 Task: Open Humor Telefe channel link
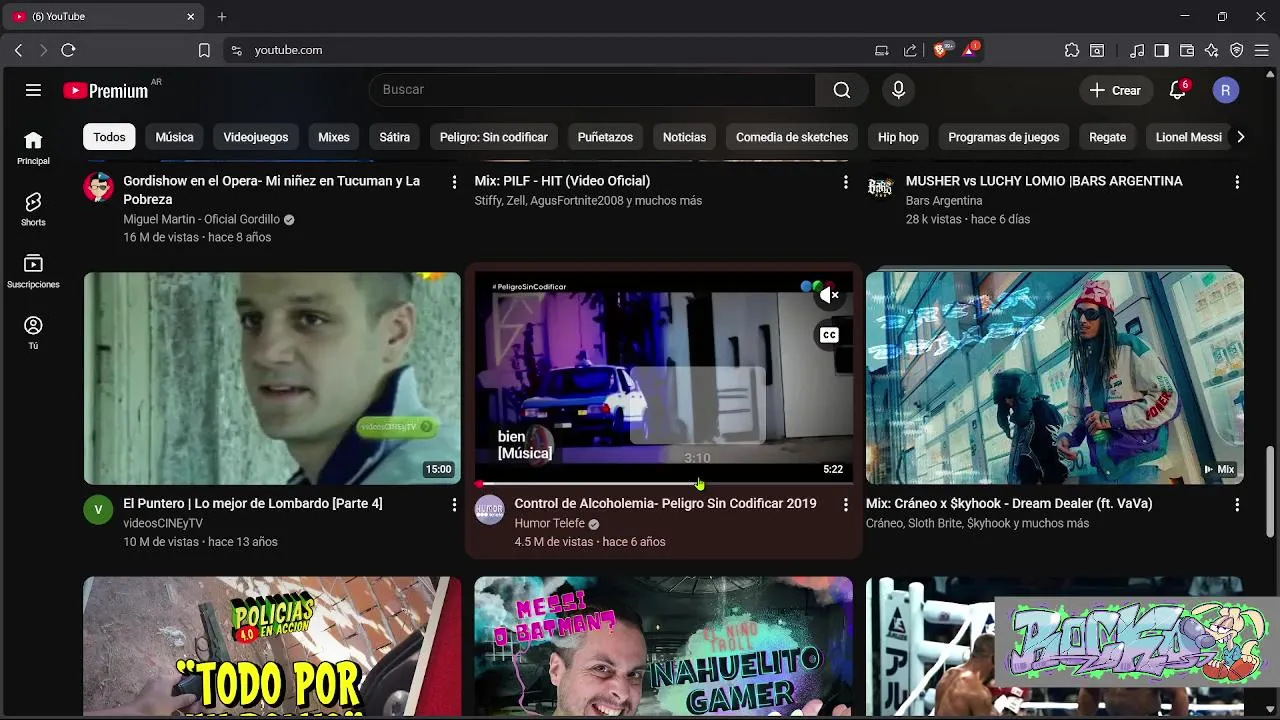click(549, 523)
